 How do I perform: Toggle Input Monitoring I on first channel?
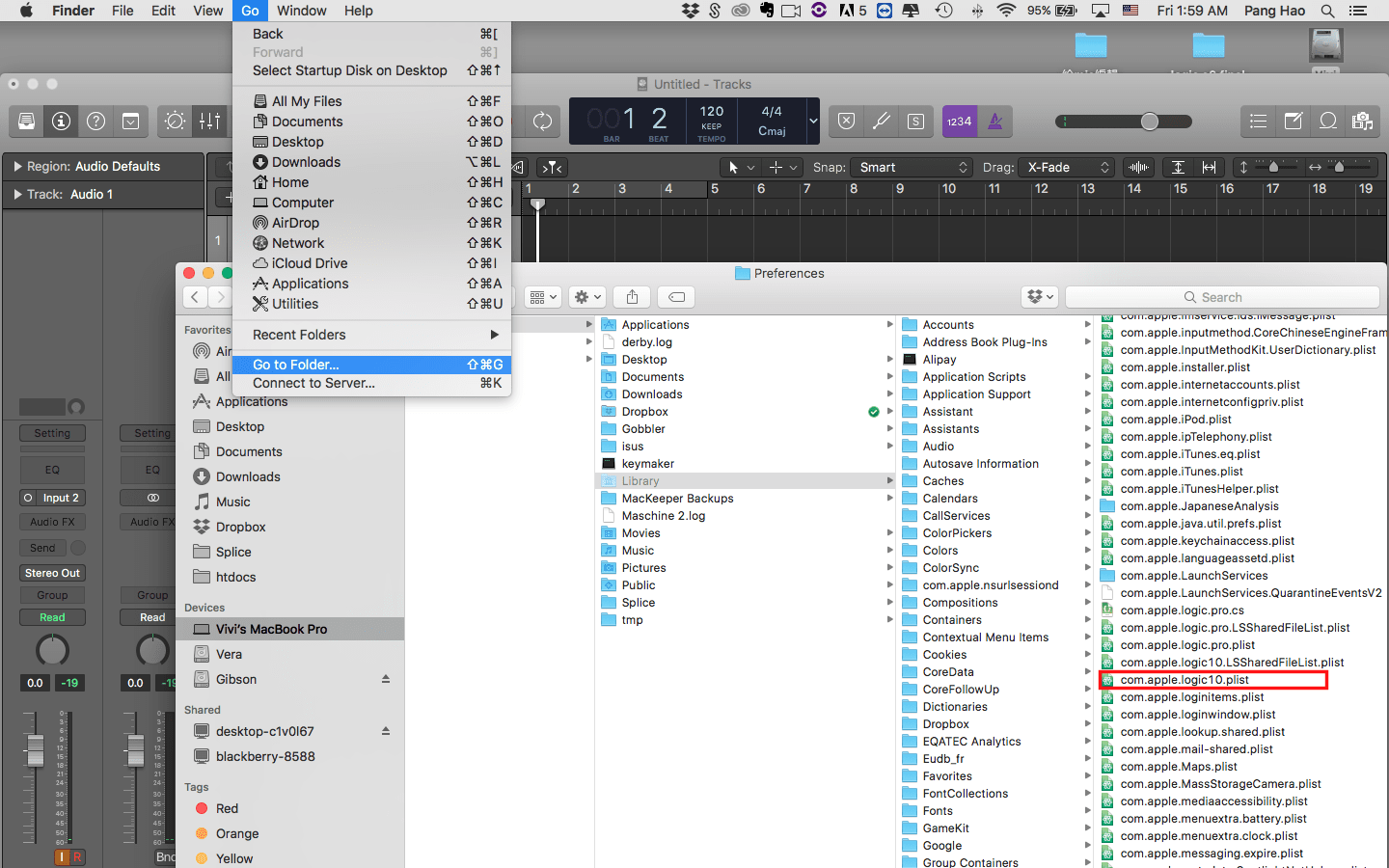pyautogui.click(x=63, y=856)
